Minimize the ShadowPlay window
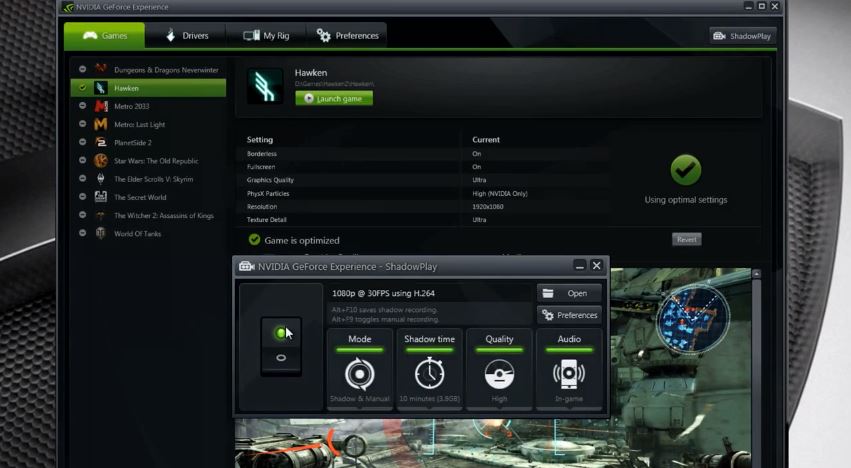This screenshot has height=468, width=851. 580,265
